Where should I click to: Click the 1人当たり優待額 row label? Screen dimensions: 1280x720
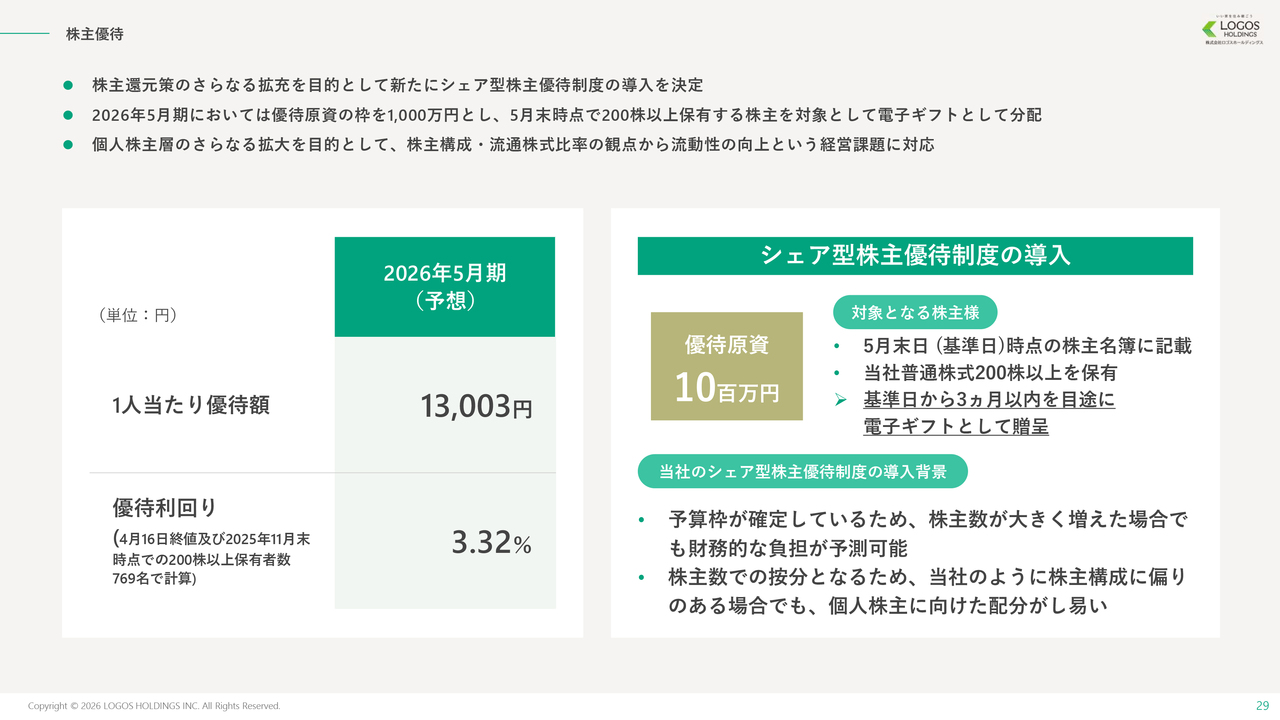point(191,405)
